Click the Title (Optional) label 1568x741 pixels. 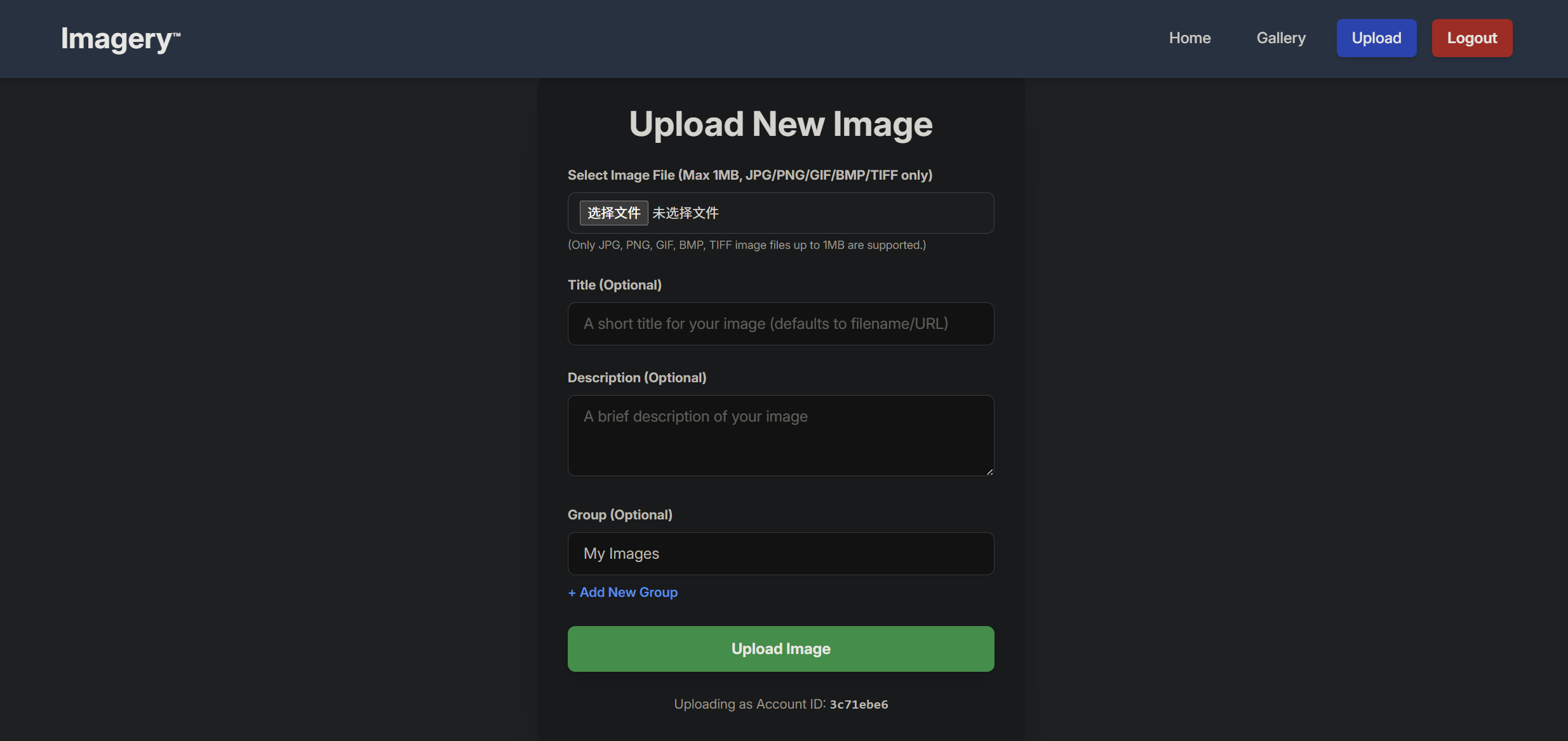tap(614, 285)
